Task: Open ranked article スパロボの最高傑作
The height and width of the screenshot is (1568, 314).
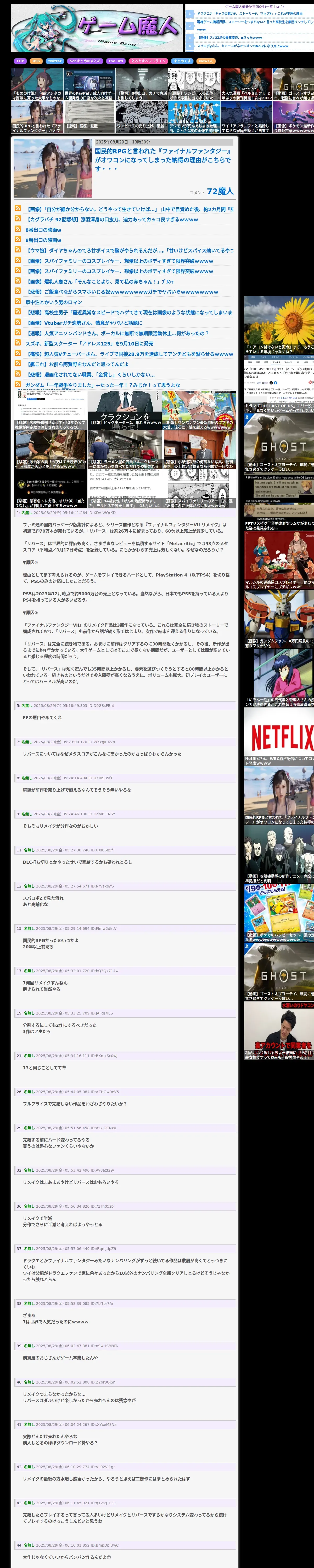Action: tap(229, 38)
